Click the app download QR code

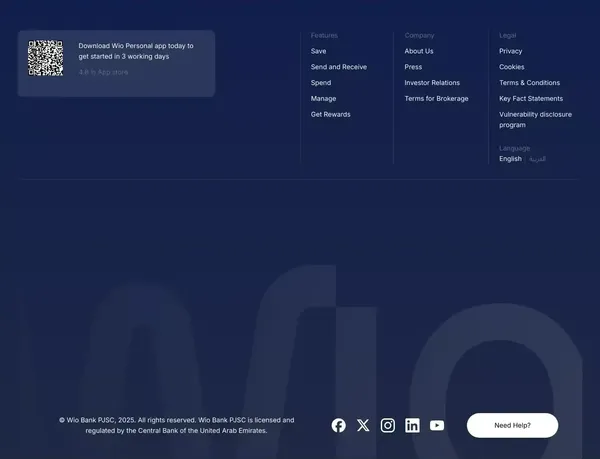point(46,58)
